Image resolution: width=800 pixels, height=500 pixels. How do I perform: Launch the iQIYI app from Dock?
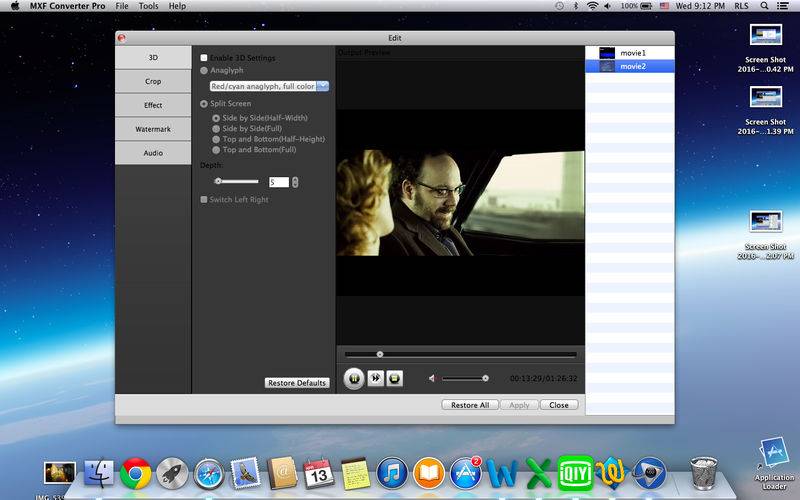pos(576,473)
